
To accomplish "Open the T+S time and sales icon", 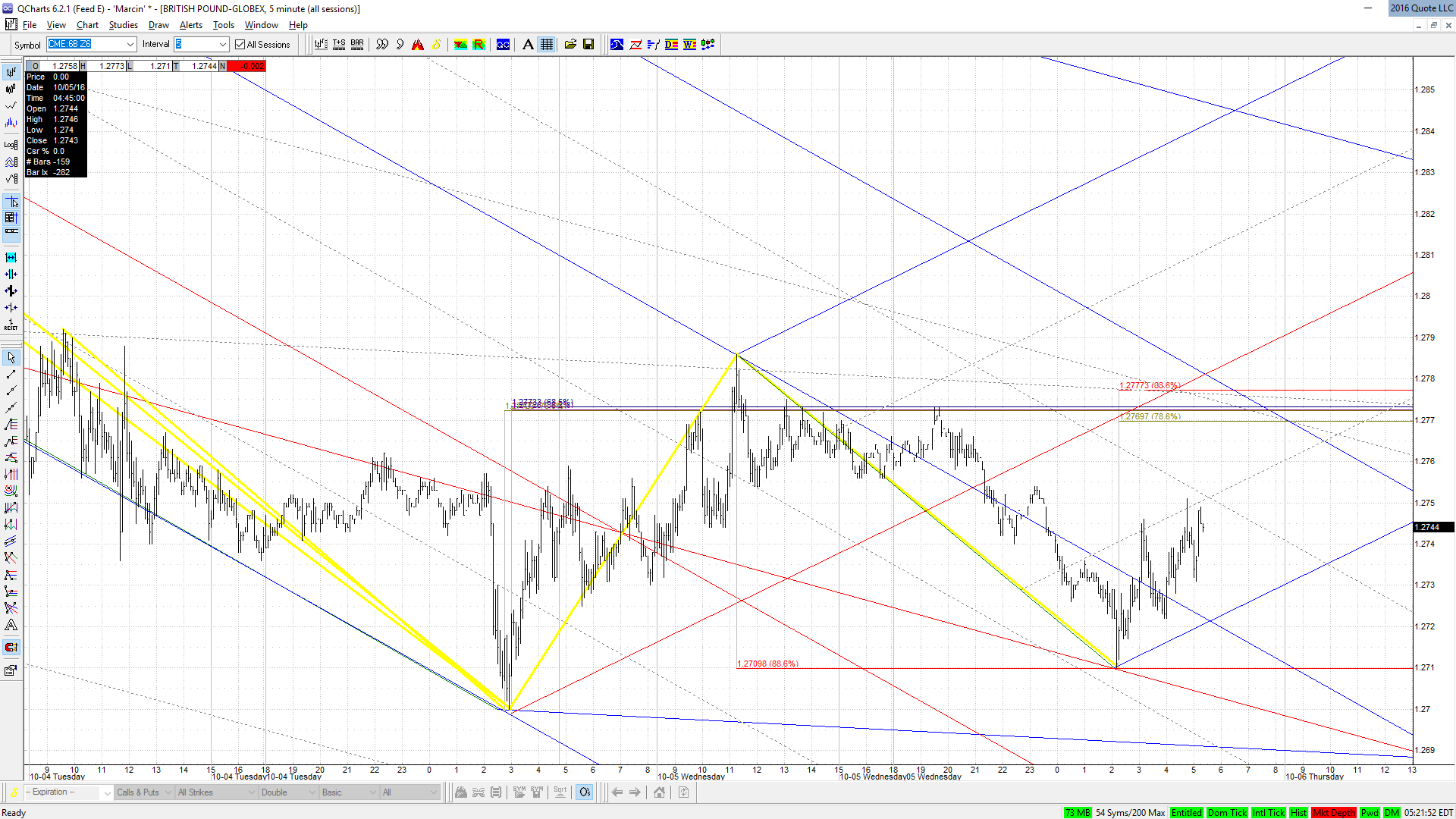I will pos(339,45).
